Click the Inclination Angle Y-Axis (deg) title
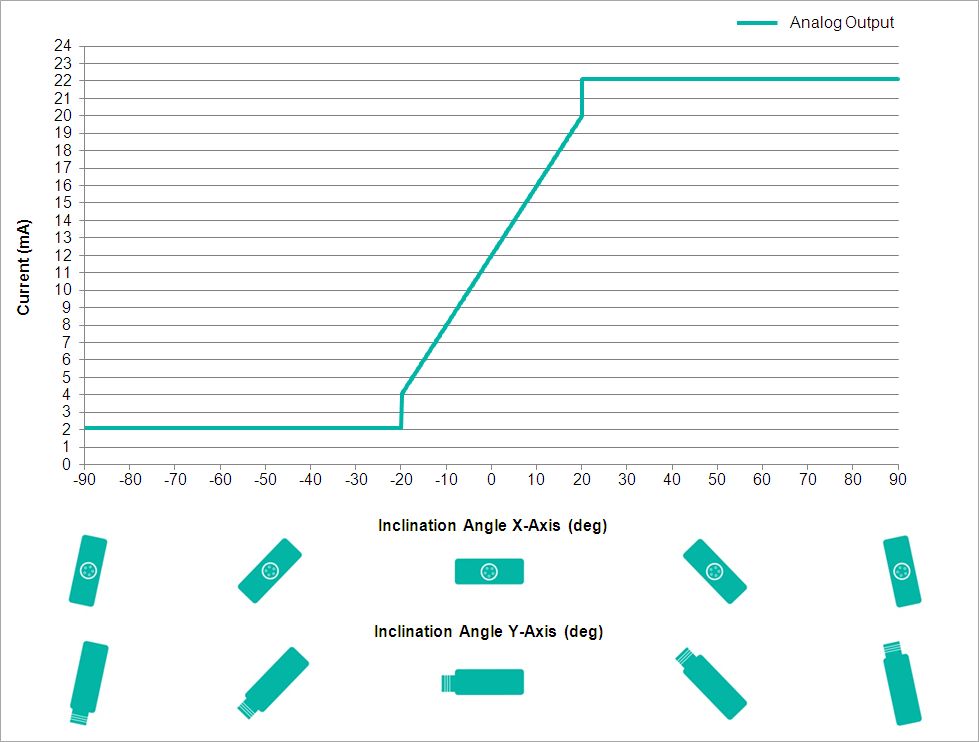The height and width of the screenshot is (742, 979). tap(488, 631)
